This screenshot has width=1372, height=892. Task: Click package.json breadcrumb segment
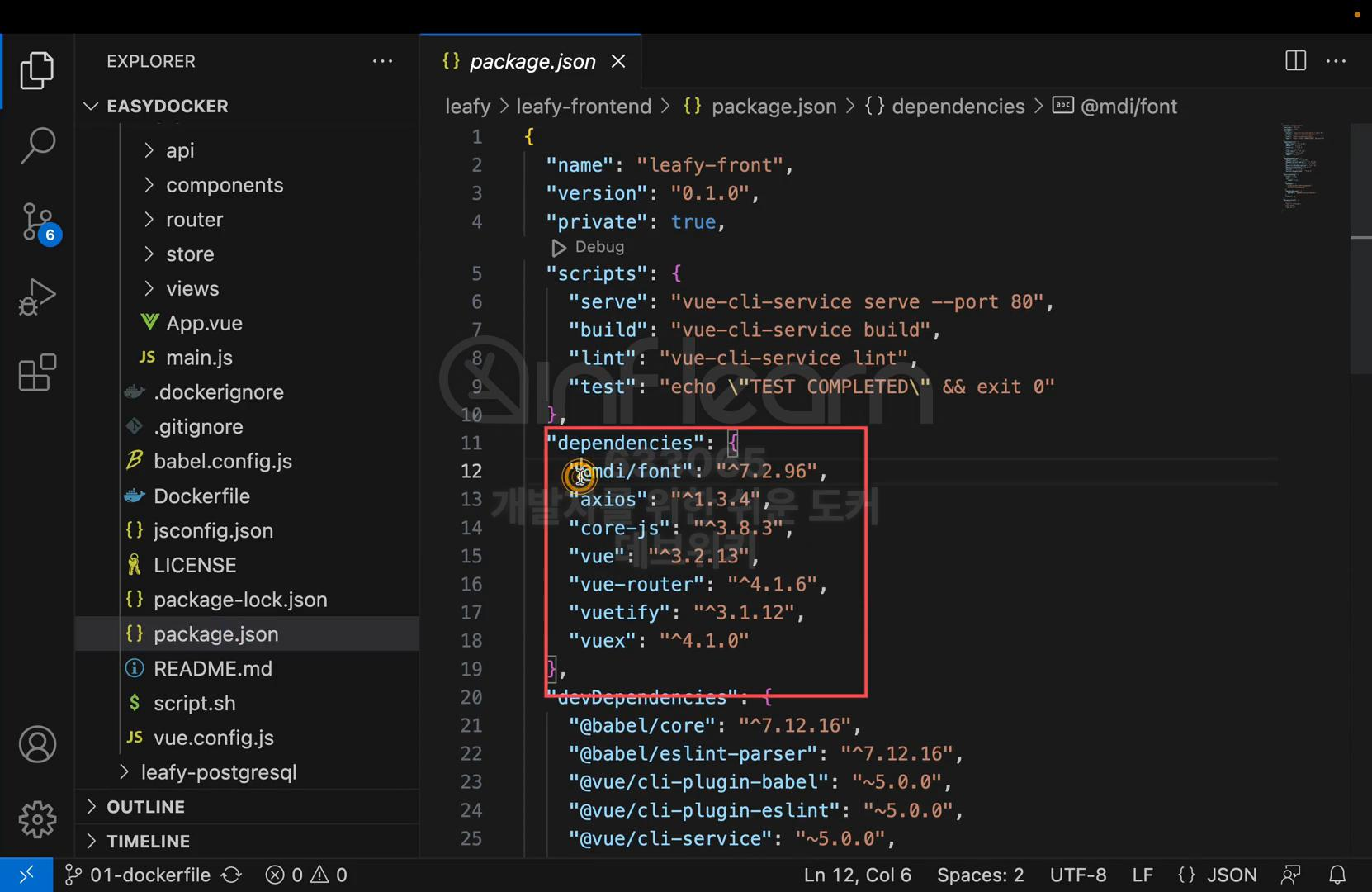coord(760,107)
